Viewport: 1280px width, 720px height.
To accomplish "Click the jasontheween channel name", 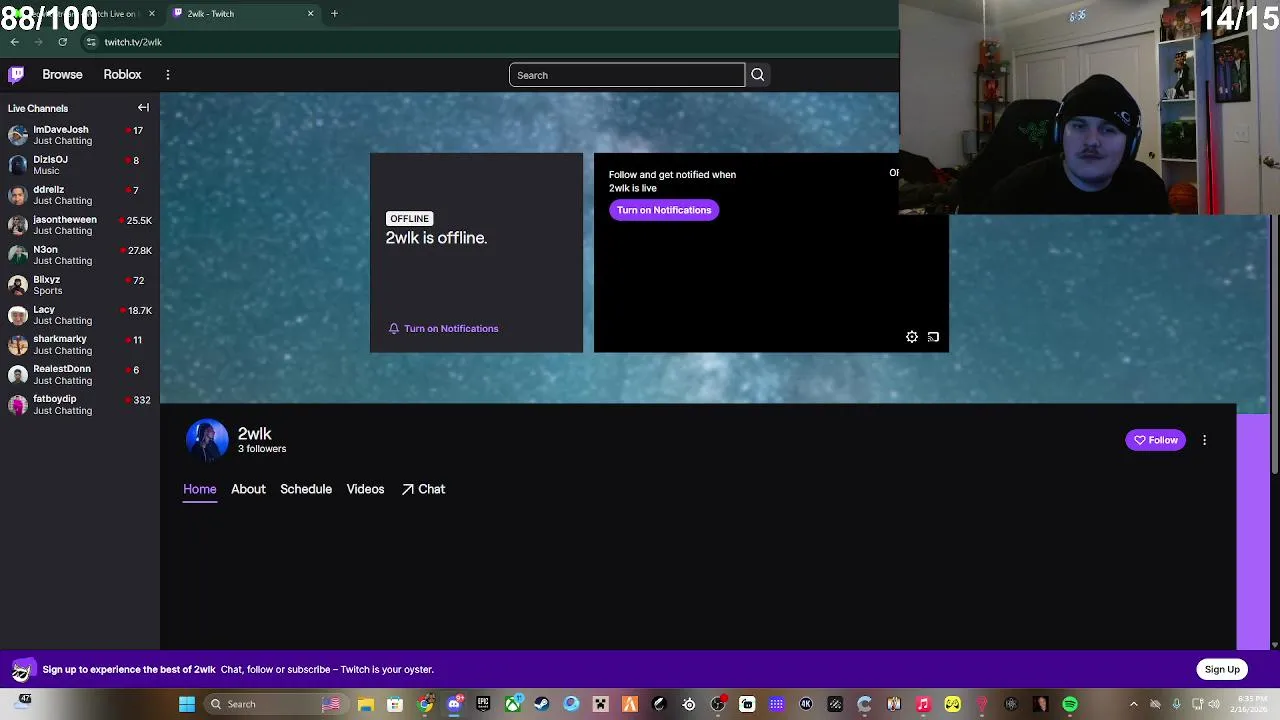I will 65,219.
